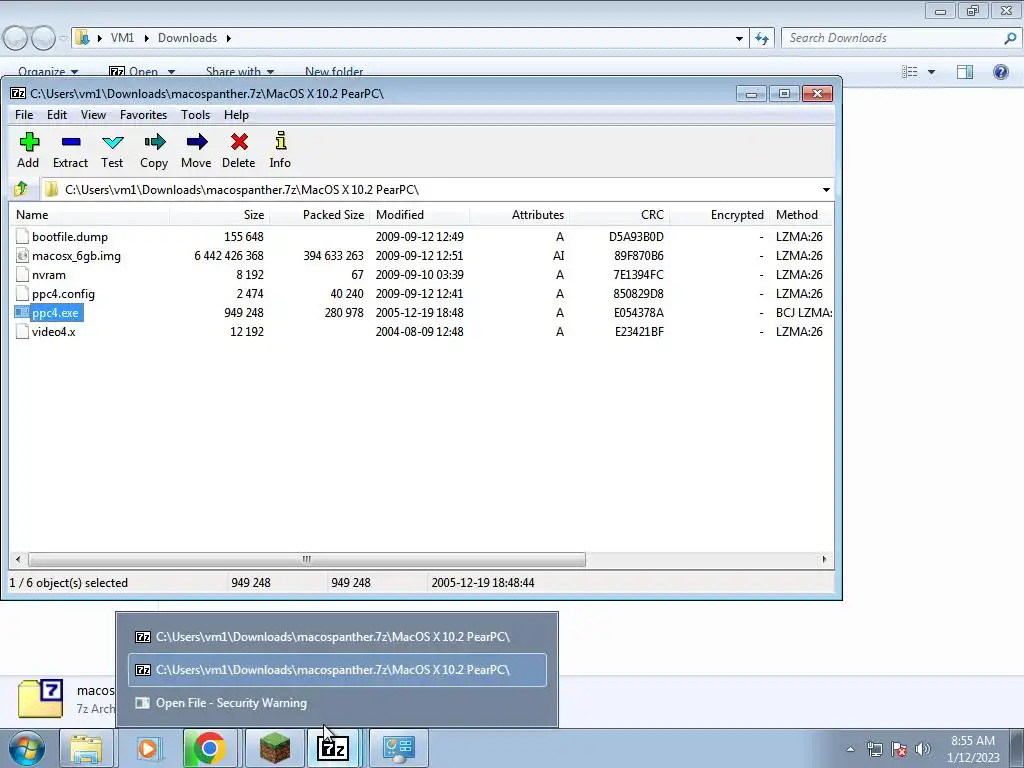
Task: Expand path arrow after VM1 breadcrumb
Action: pyautogui.click(x=146, y=39)
